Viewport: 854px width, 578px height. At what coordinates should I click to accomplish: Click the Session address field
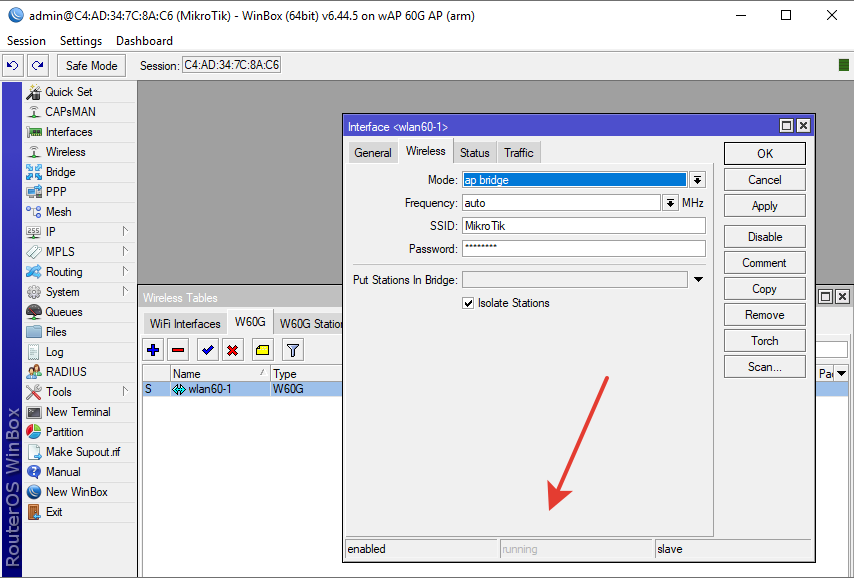click(x=231, y=65)
